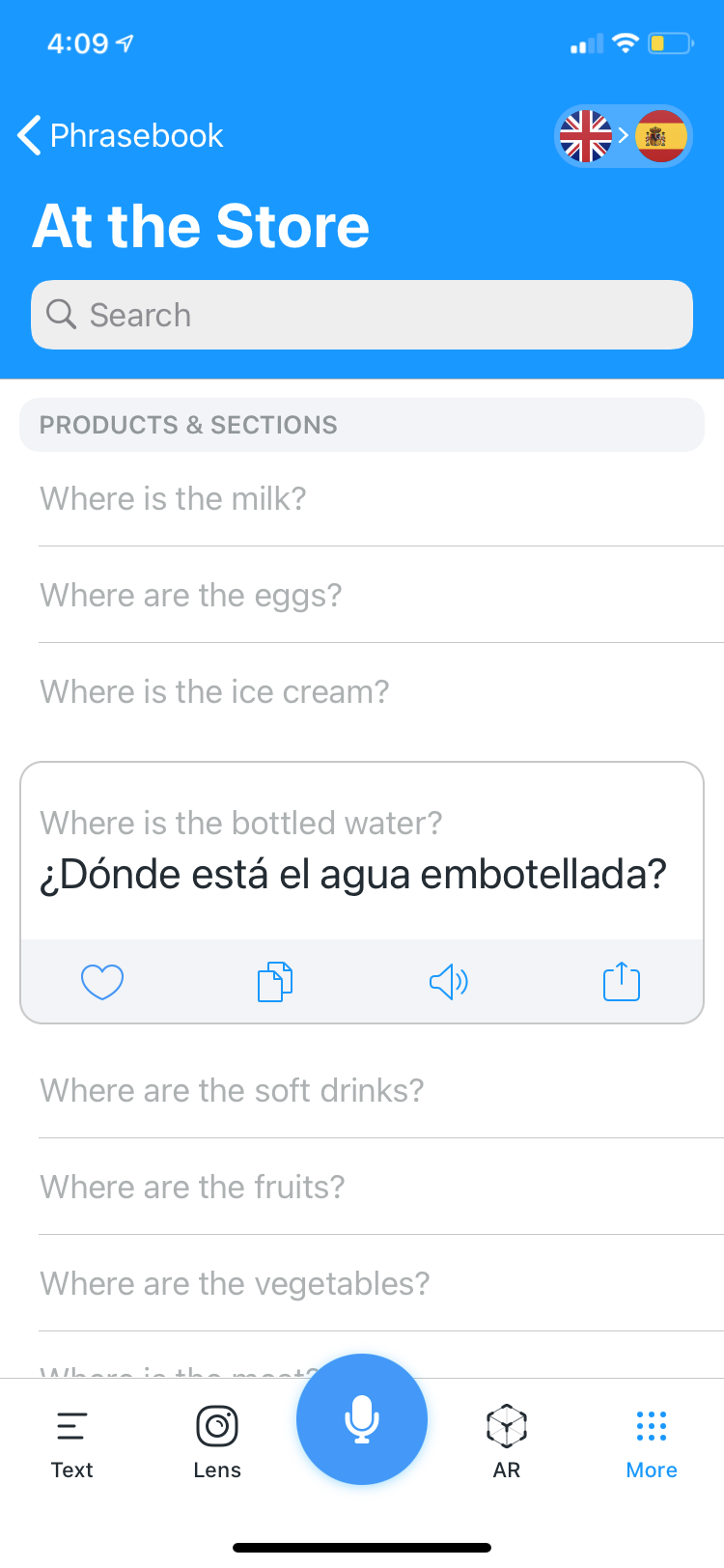Image resolution: width=724 pixels, height=1568 pixels.
Task: Share the translated phrase
Action: 622,982
